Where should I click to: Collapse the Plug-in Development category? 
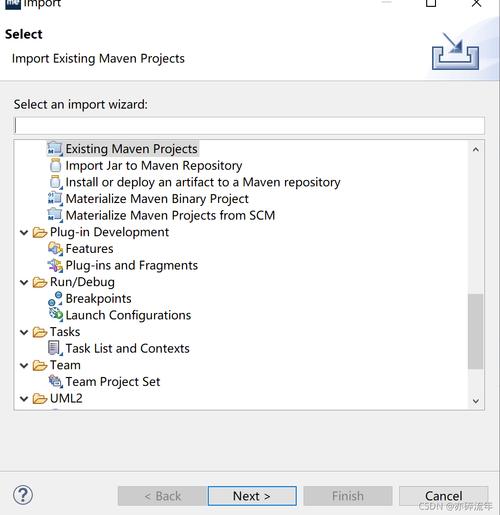coord(24,232)
